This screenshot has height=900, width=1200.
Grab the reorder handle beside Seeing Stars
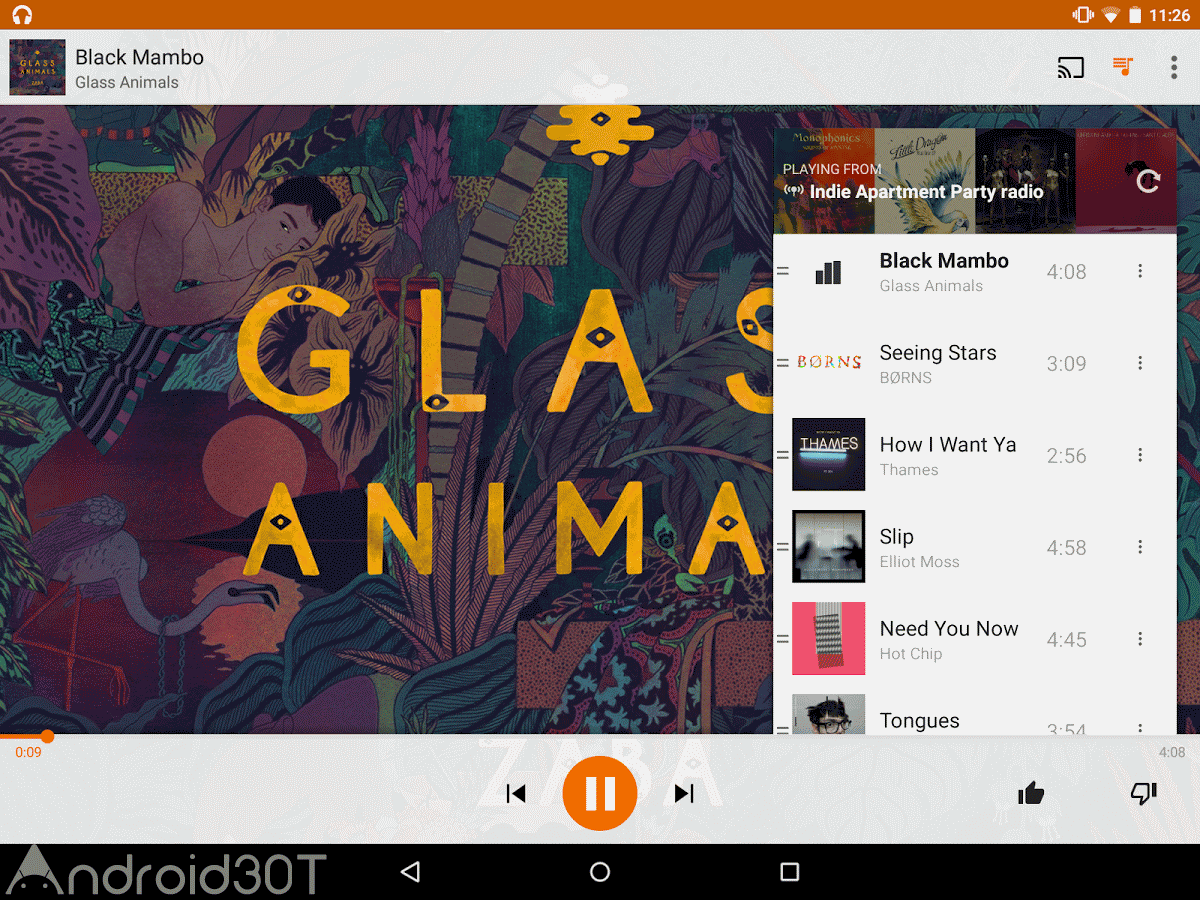point(783,363)
